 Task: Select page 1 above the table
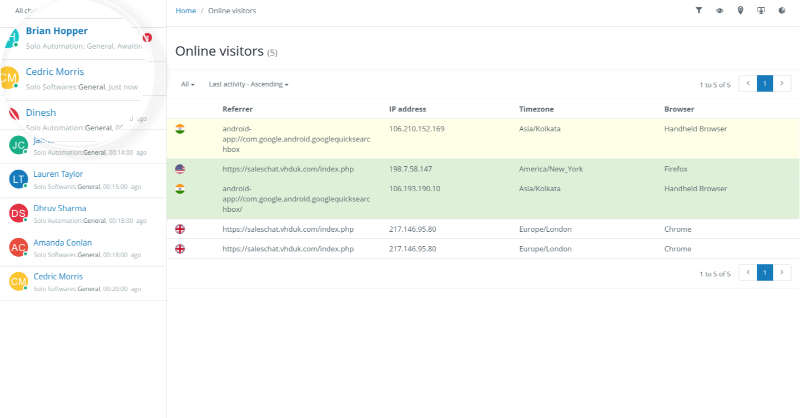pyautogui.click(x=765, y=84)
